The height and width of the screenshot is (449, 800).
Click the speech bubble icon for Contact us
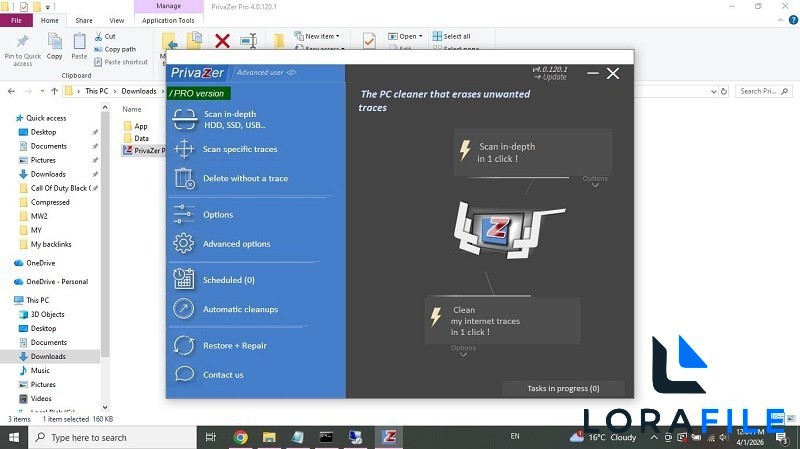(x=184, y=375)
